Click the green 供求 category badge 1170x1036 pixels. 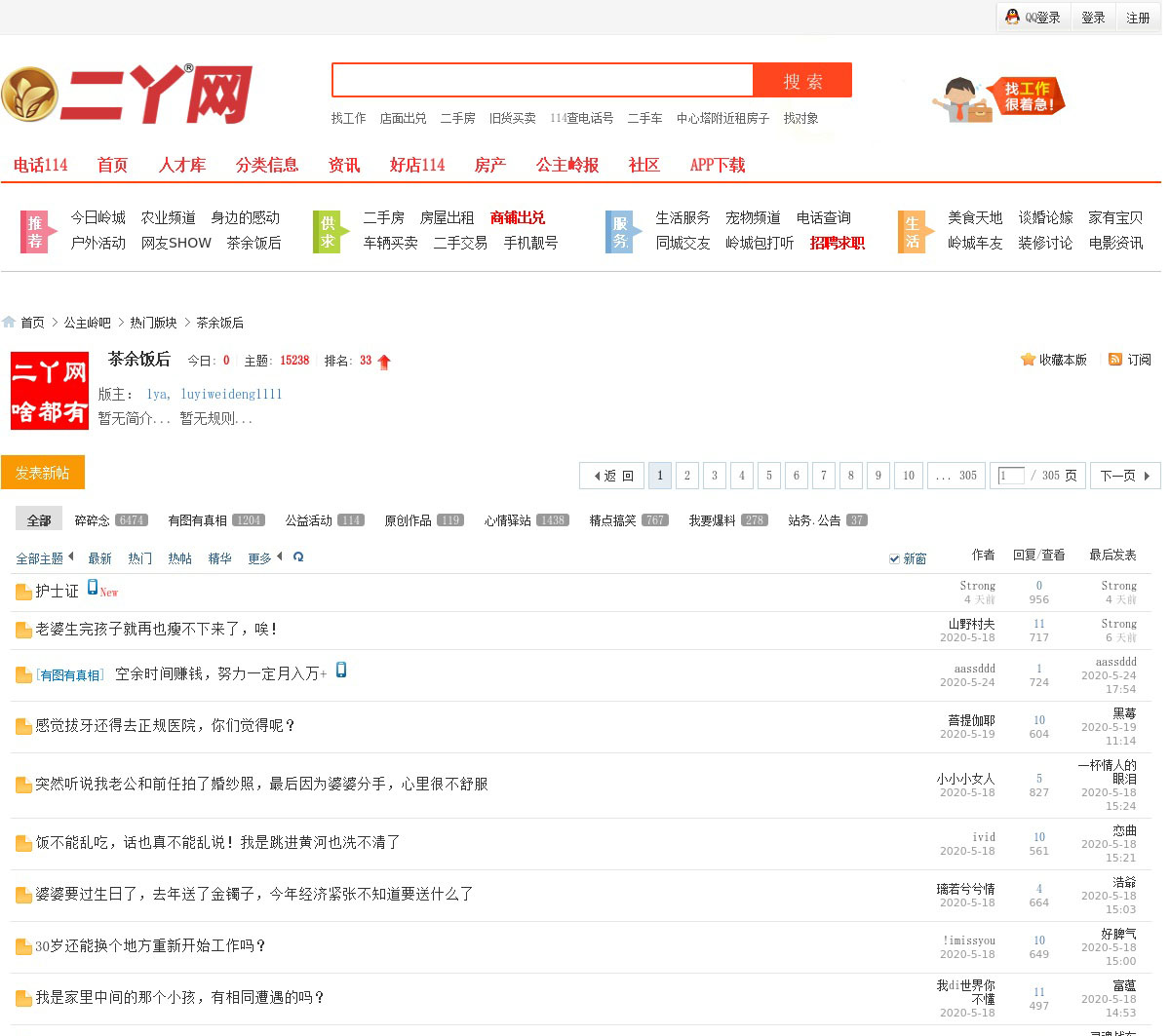(x=331, y=231)
